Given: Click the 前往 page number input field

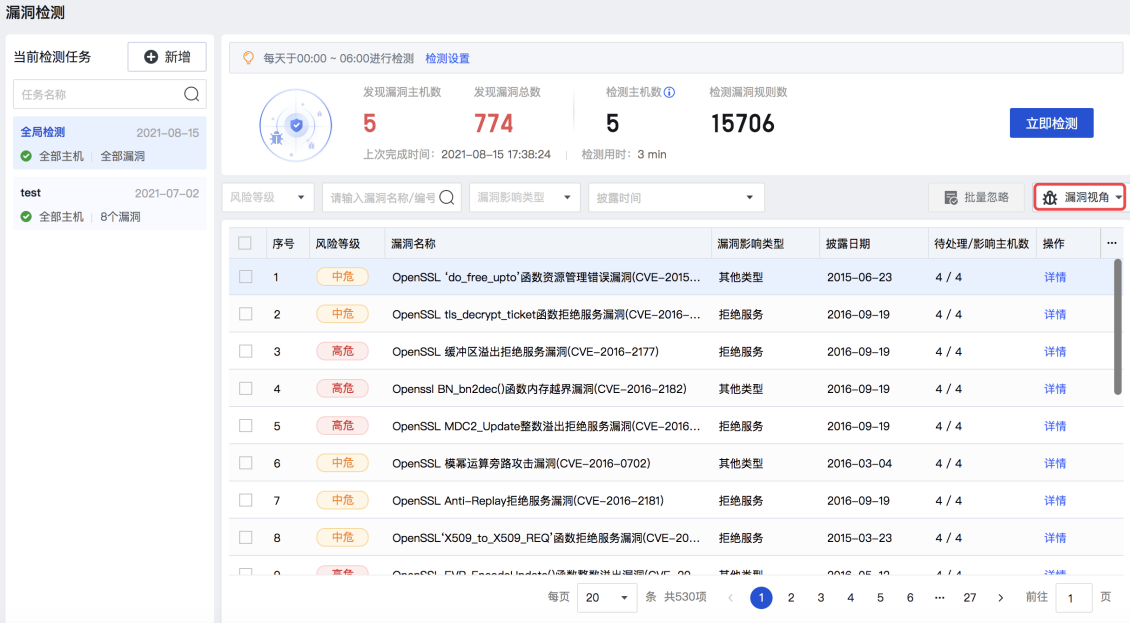Looking at the screenshot, I should click(x=1073, y=597).
